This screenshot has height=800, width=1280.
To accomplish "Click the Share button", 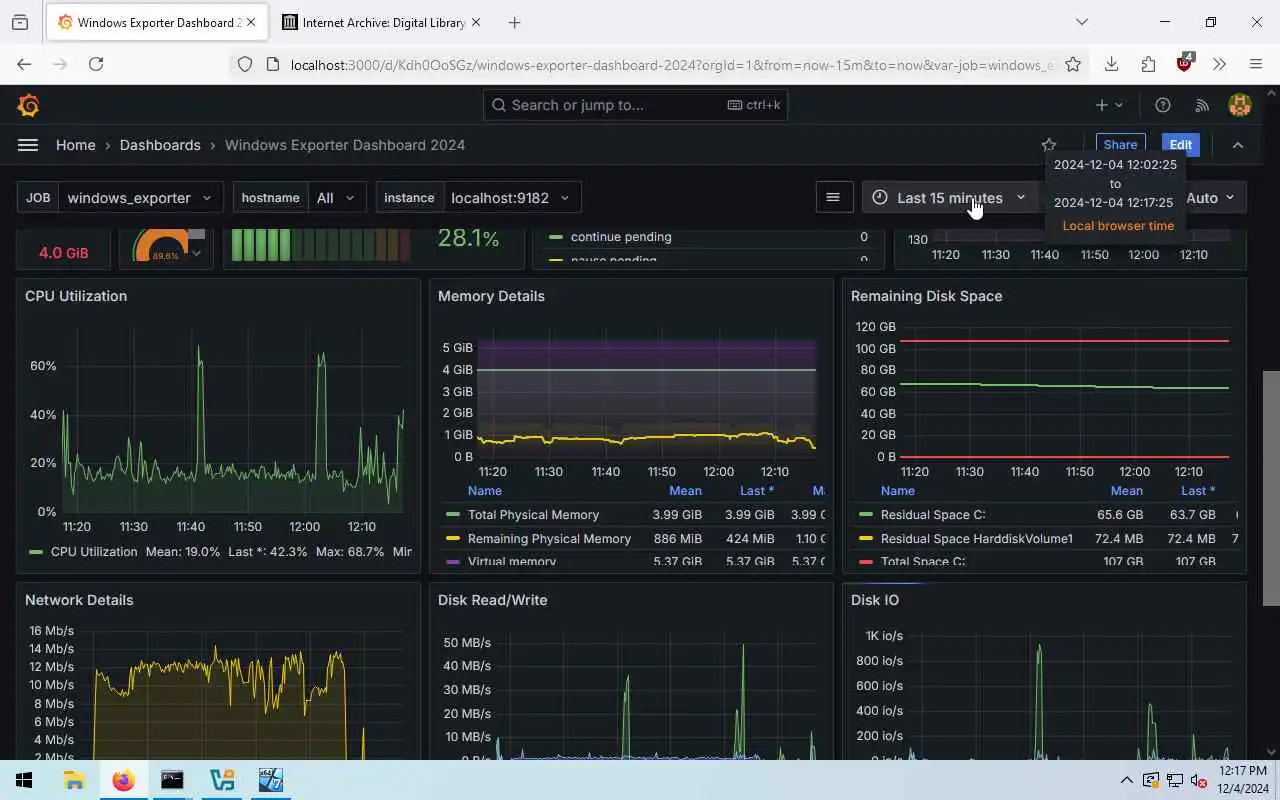I will pyautogui.click(x=1120, y=145).
